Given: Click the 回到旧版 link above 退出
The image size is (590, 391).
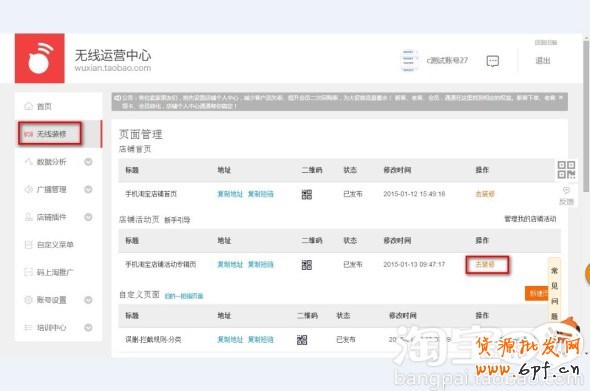Looking at the screenshot, I should tap(546, 43).
